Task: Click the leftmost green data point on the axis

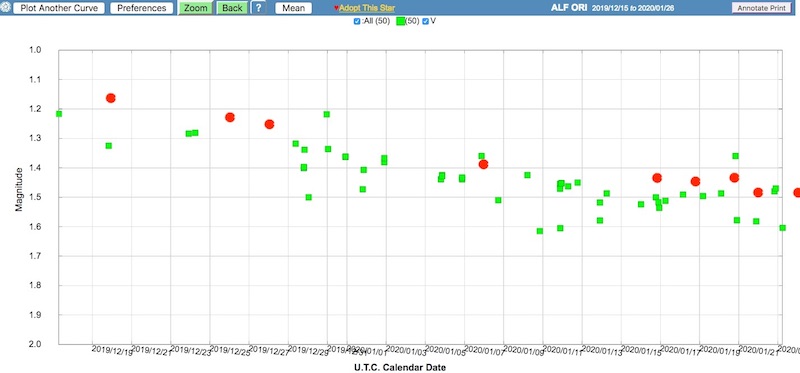Action: pos(59,114)
